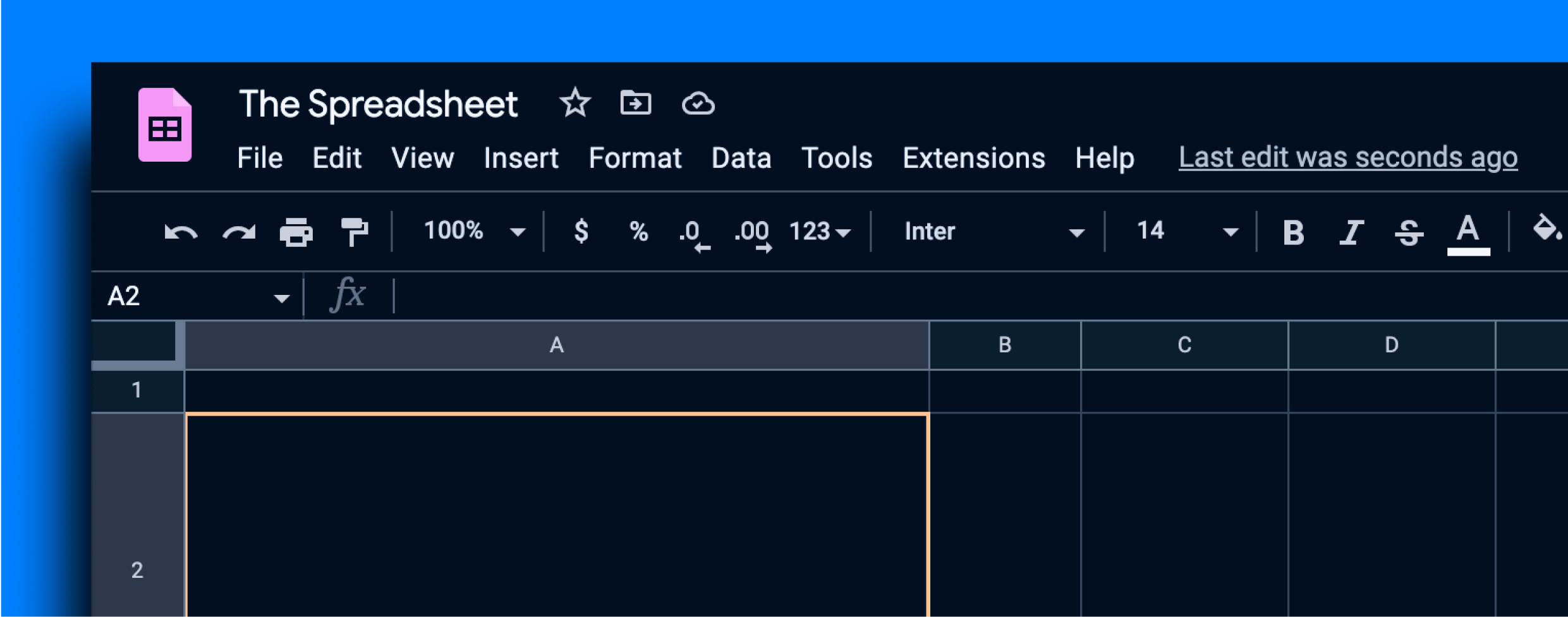Open the 100% zoom dropdown
1568x617 pixels.
(x=473, y=231)
